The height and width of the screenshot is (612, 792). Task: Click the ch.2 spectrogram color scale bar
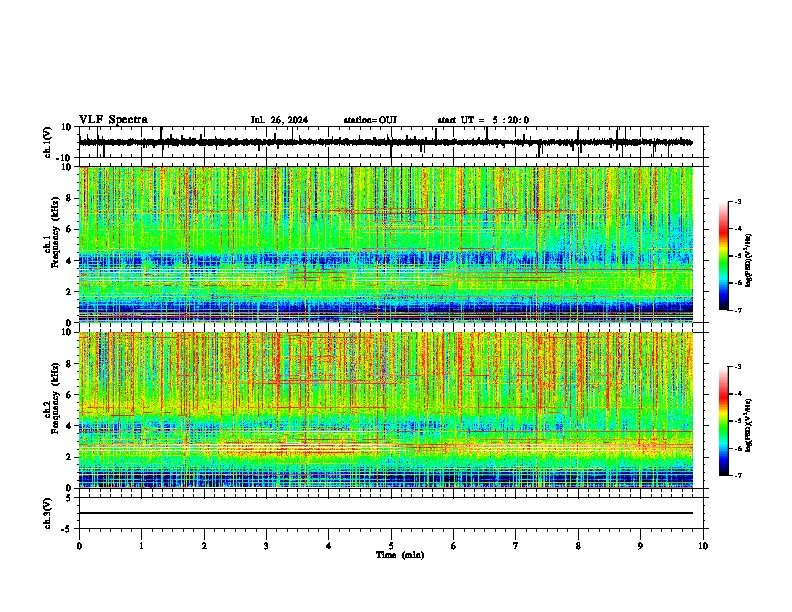click(x=724, y=421)
